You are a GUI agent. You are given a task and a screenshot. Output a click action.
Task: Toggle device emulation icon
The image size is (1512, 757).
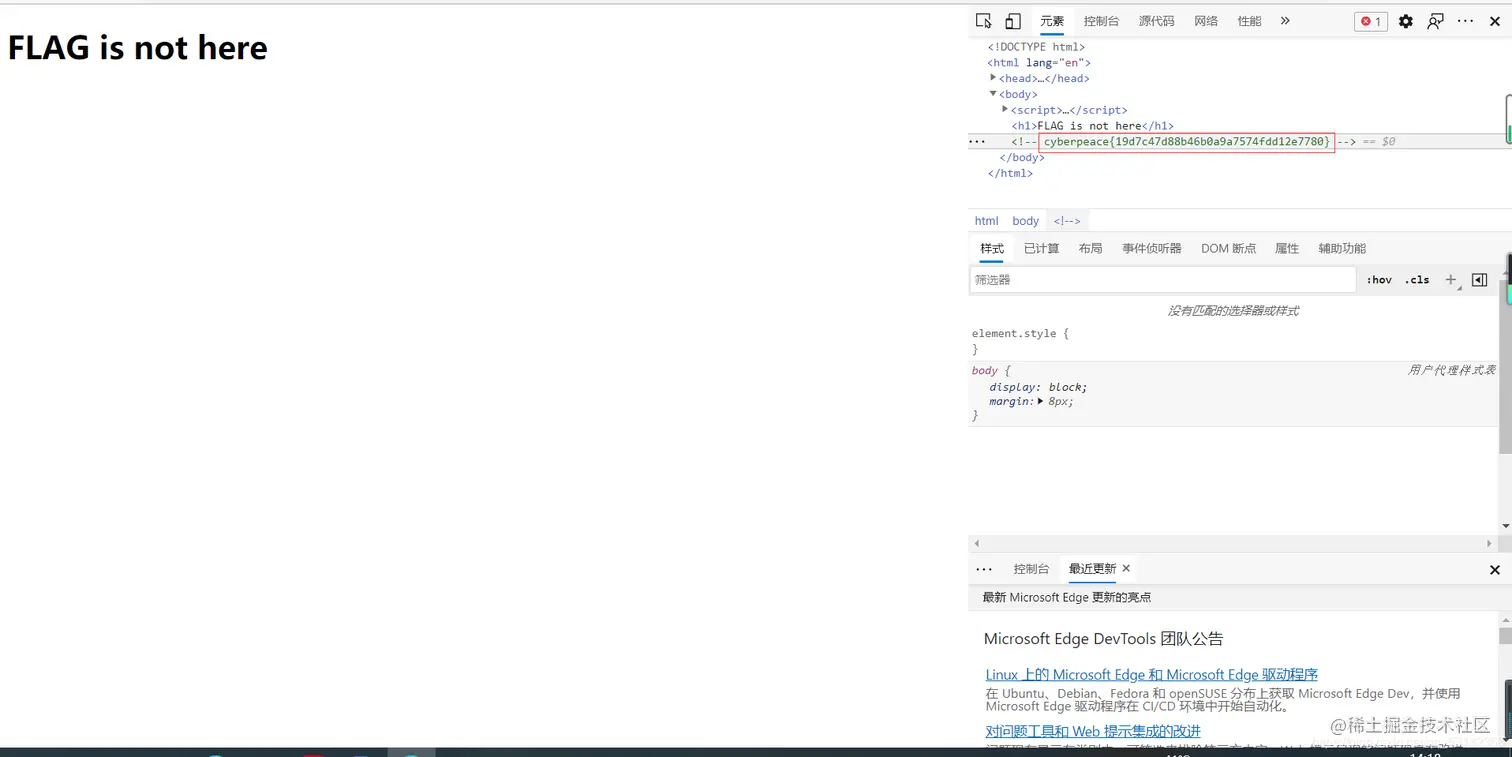1013,21
